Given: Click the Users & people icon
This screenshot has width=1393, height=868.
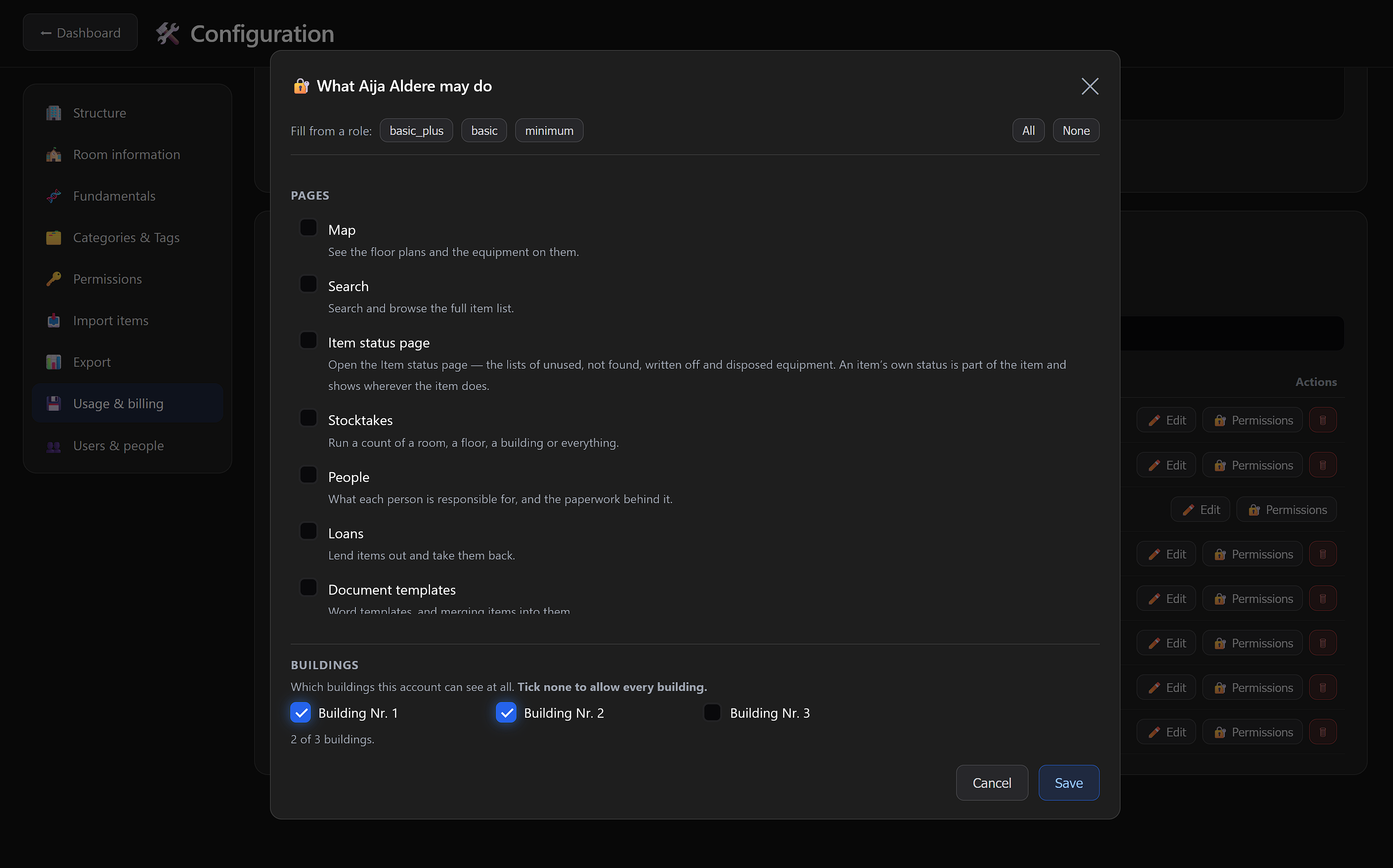Looking at the screenshot, I should pyautogui.click(x=53, y=446).
